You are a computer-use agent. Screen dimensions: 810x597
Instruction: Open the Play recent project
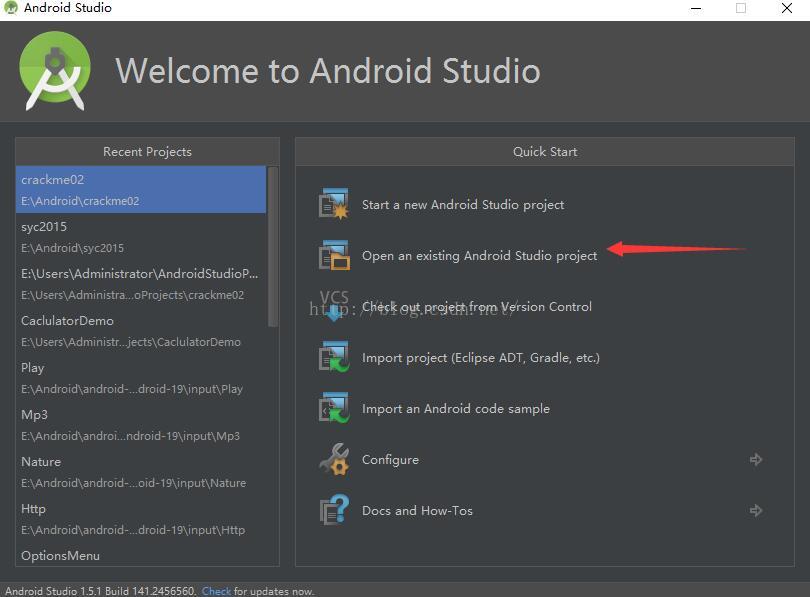point(141,378)
